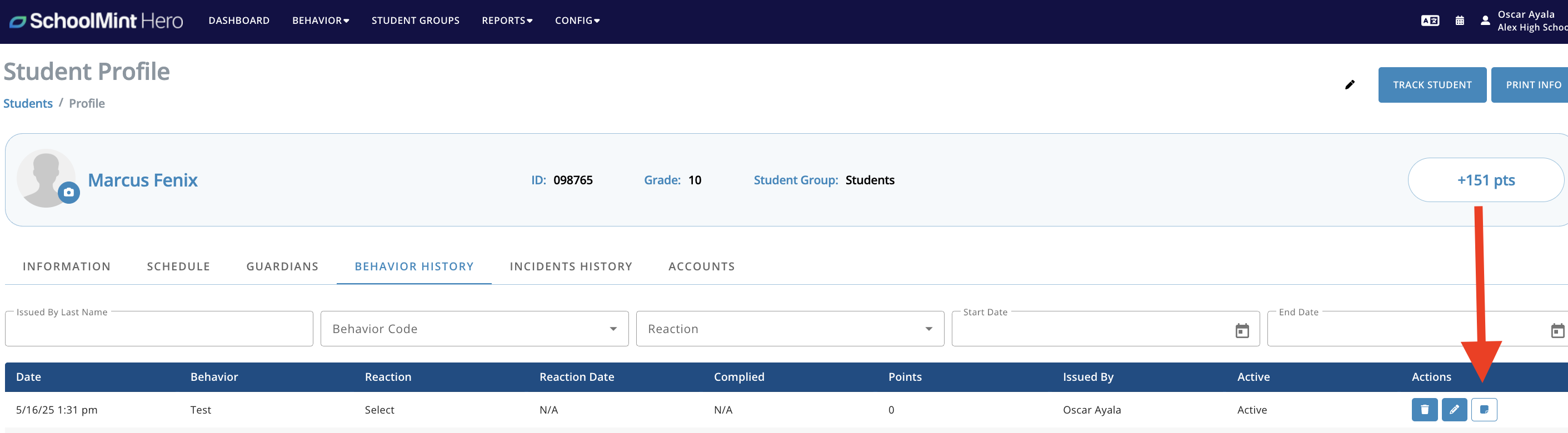Screen dimensions: 1568x433
Task: Click the Complied column header
Action: tap(738, 377)
